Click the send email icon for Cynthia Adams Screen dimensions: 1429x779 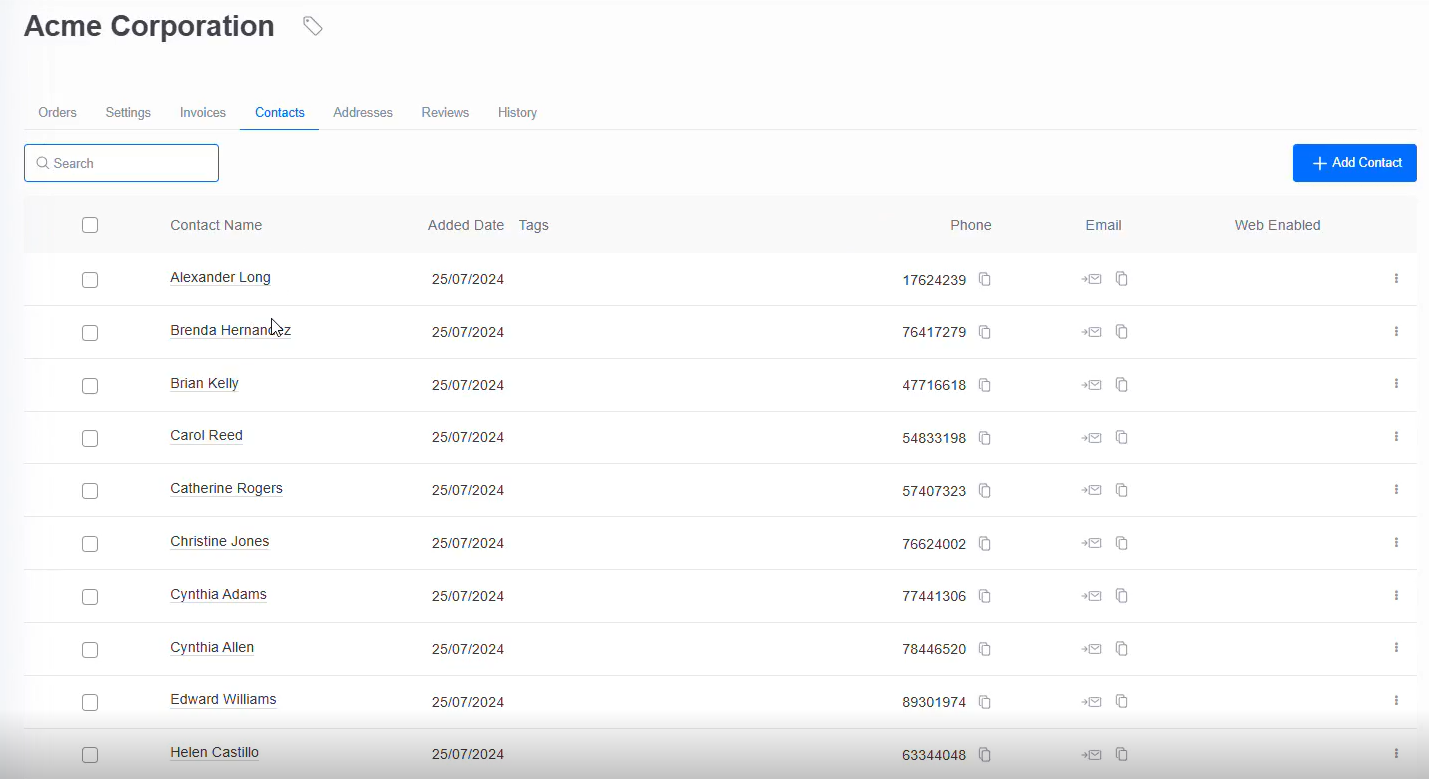[1091, 596]
